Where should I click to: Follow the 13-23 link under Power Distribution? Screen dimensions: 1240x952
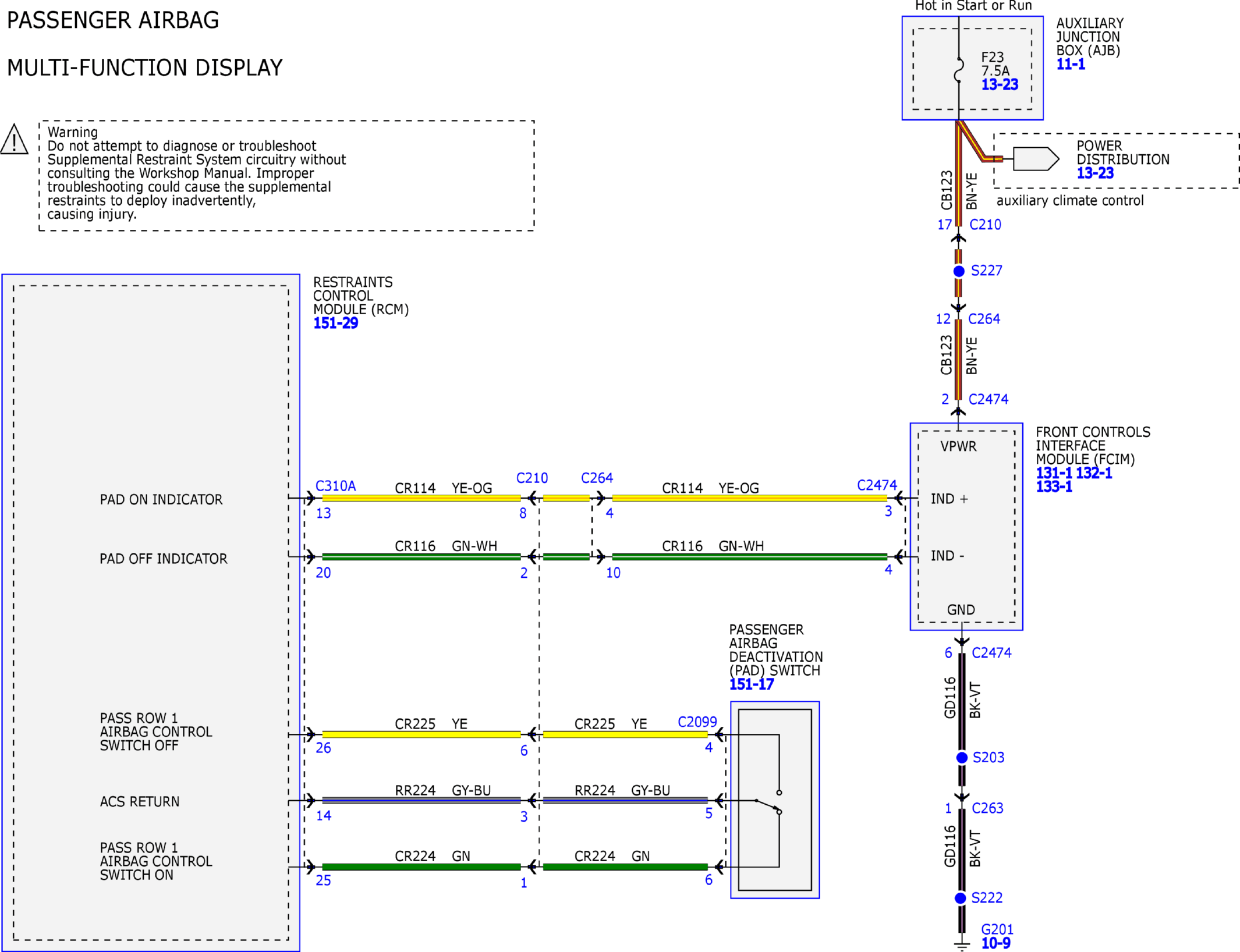point(1094,173)
